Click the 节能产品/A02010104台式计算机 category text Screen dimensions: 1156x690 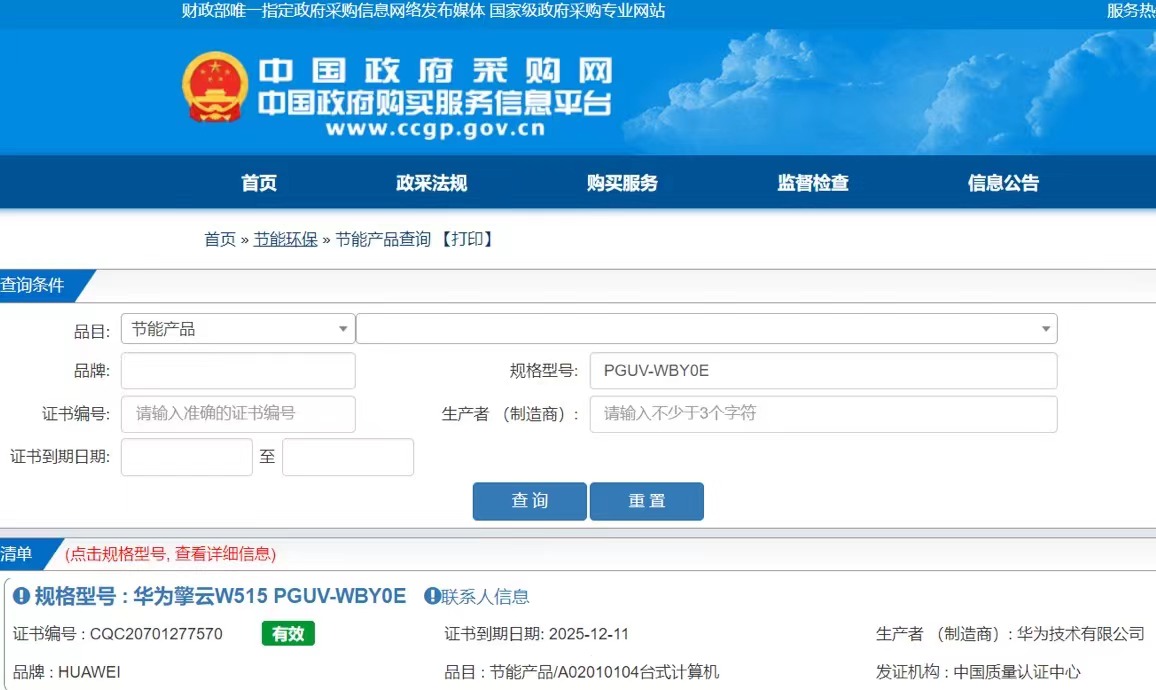click(605, 672)
